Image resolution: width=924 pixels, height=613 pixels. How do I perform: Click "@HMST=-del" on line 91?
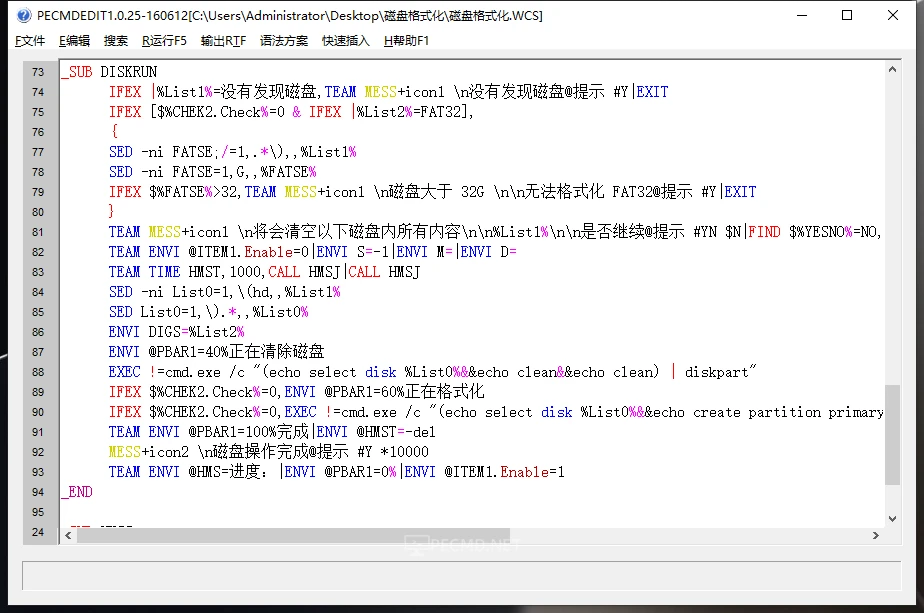coord(396,432)
